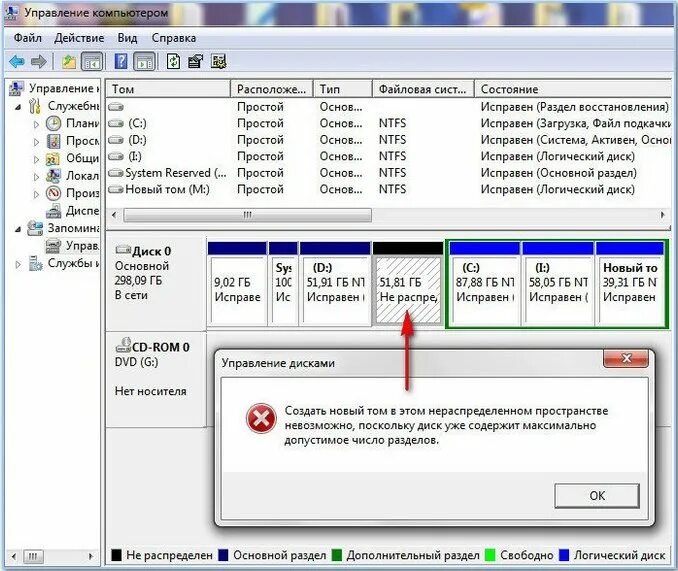Open the Файл menu

(x=28, y=38)
